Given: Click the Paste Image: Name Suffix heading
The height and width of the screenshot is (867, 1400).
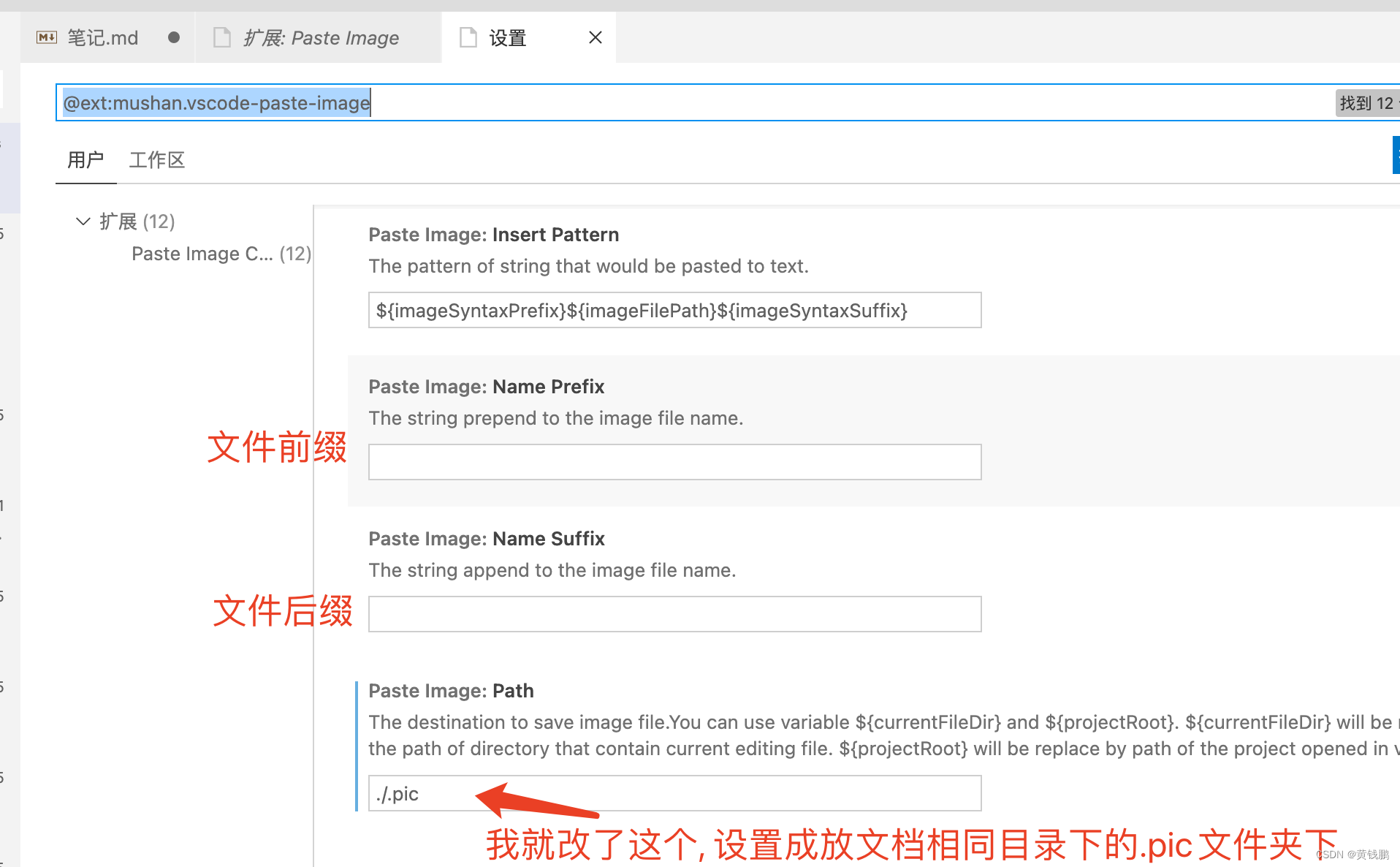Looking at the screenshot, I should pyautogui.click(x=486, y=539).
